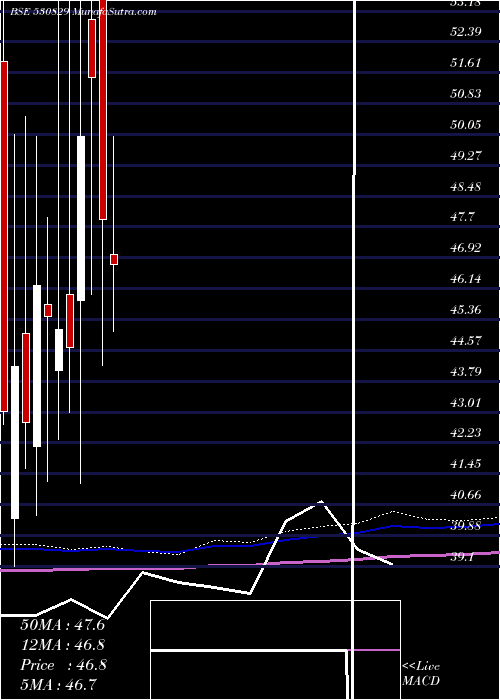Click the 39.1 price axis label

point(462,557)
